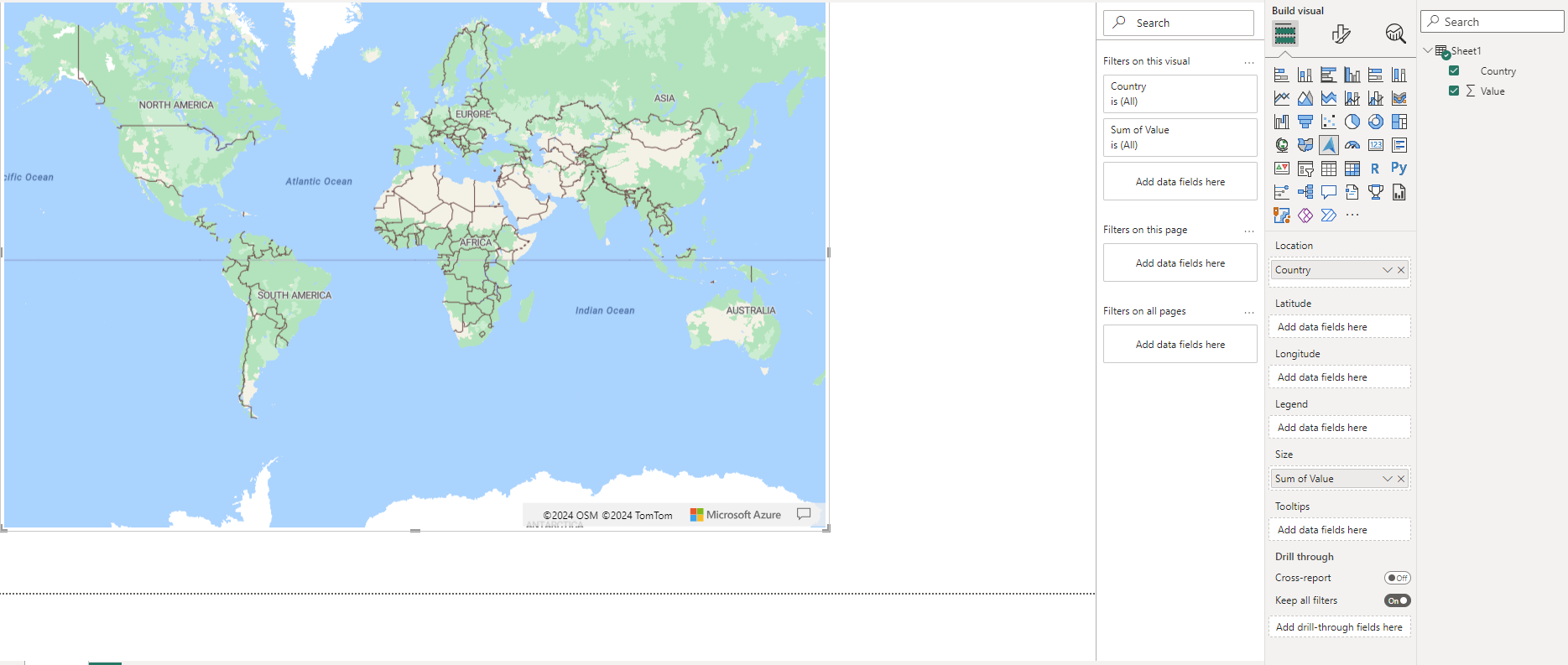Click the map feedback comment icon
The width and height of the screenshot is (1568, 665).
[x=804, y=514]
